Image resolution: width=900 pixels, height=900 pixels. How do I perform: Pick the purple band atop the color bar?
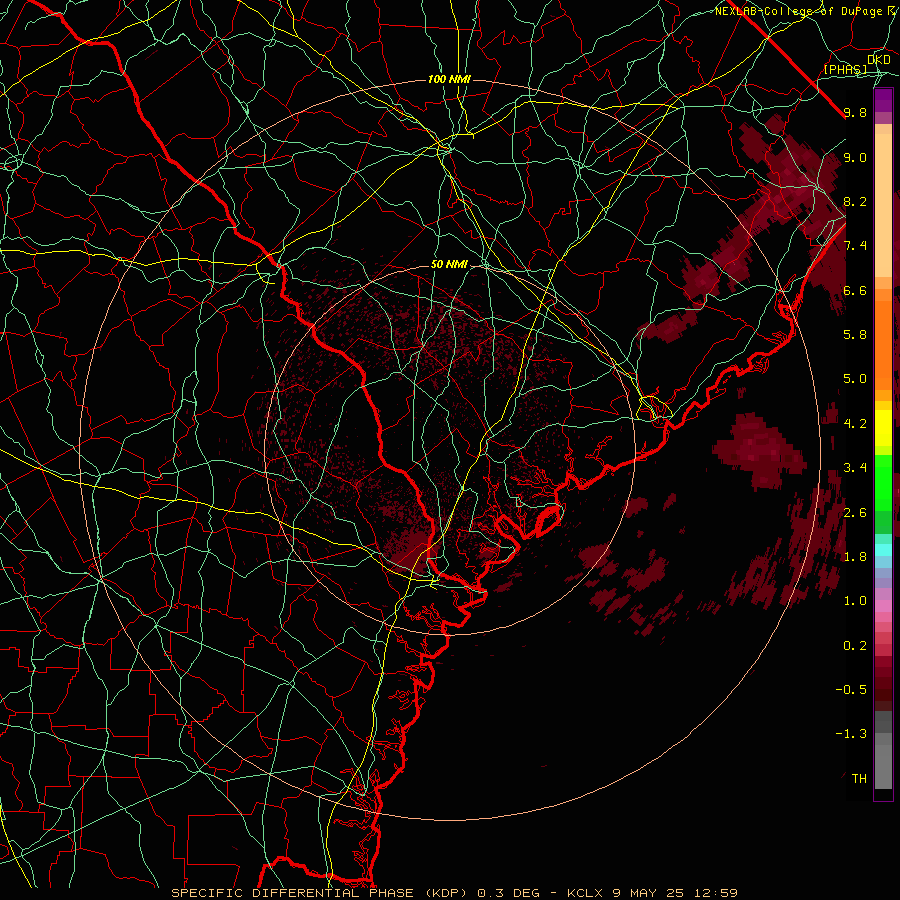coord(883,101)
